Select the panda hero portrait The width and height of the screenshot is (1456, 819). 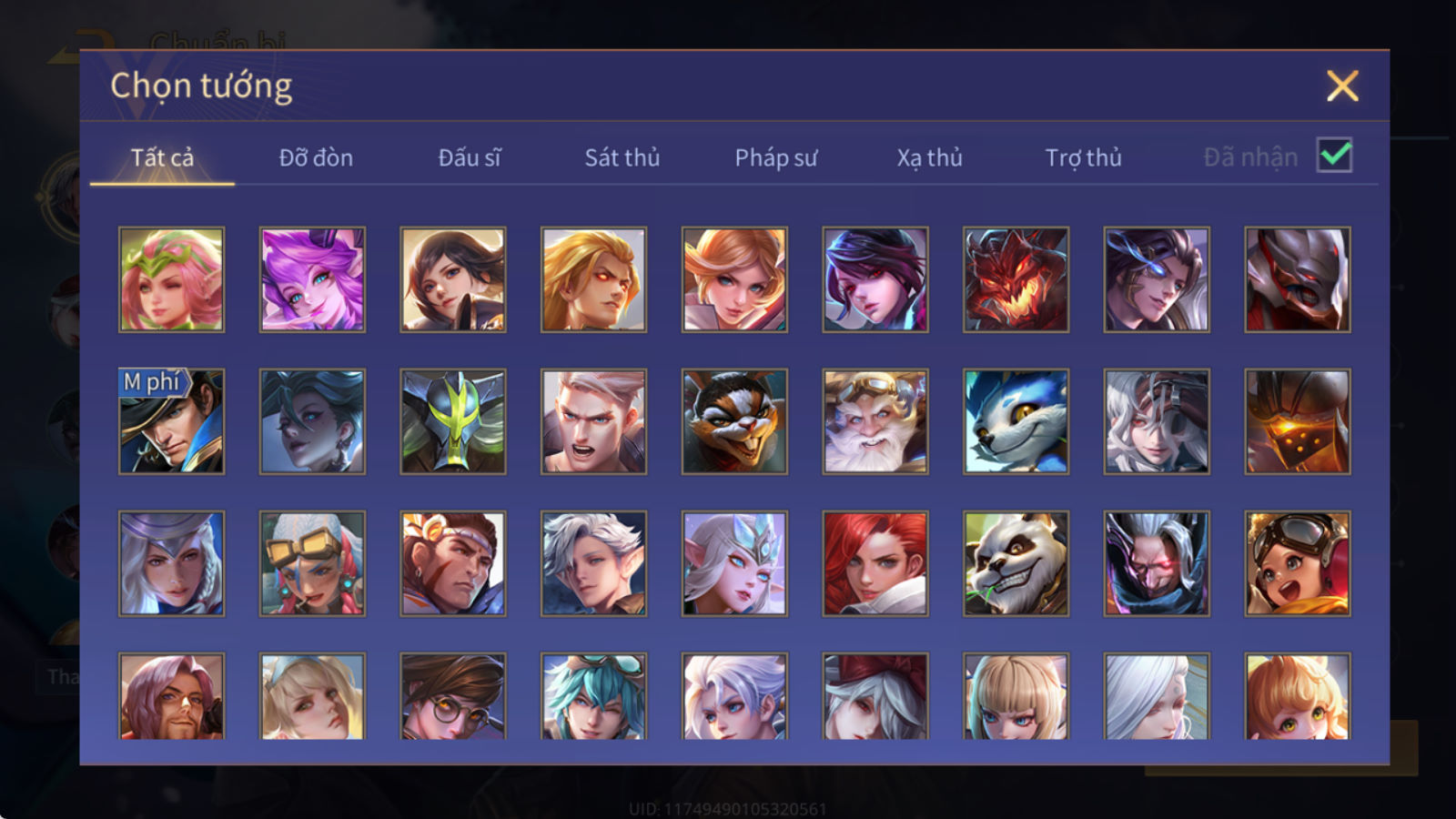[x=1016, y=563]
